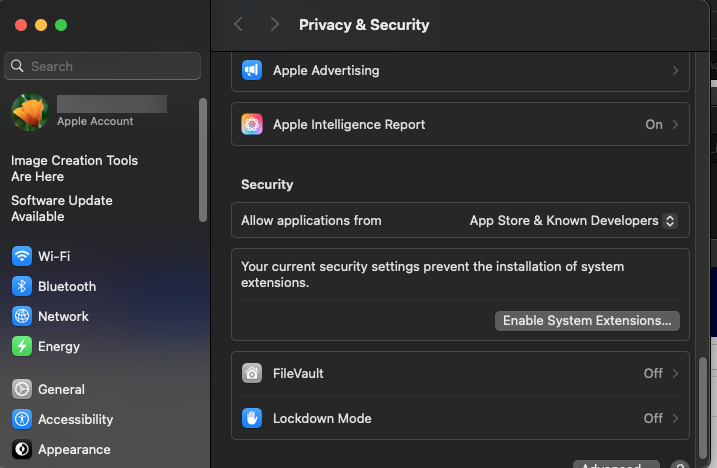This screenshot has width=717, height=468.
Task: Expand Apple Advertising row chevron
Action: click(x=675, y=71)
